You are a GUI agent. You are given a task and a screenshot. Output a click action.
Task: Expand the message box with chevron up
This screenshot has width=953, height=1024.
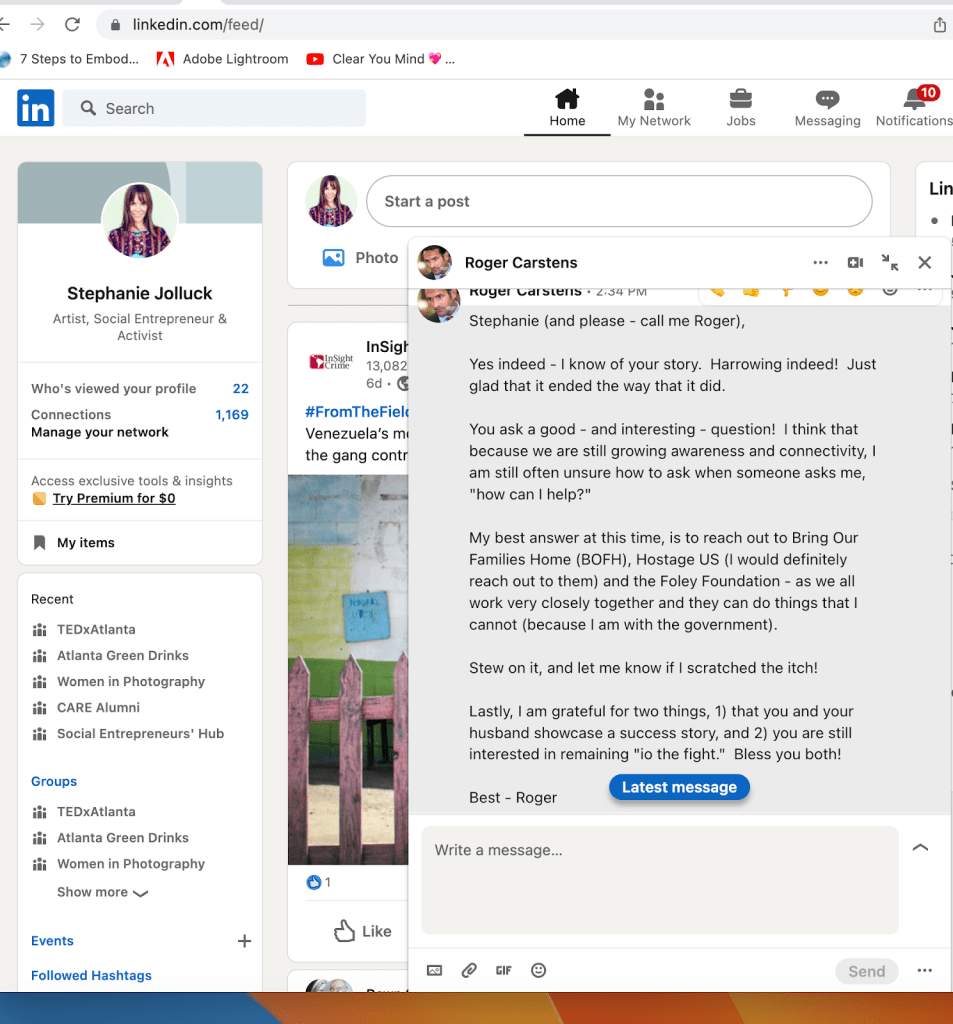pyautogui.click(x=920, y=848)
